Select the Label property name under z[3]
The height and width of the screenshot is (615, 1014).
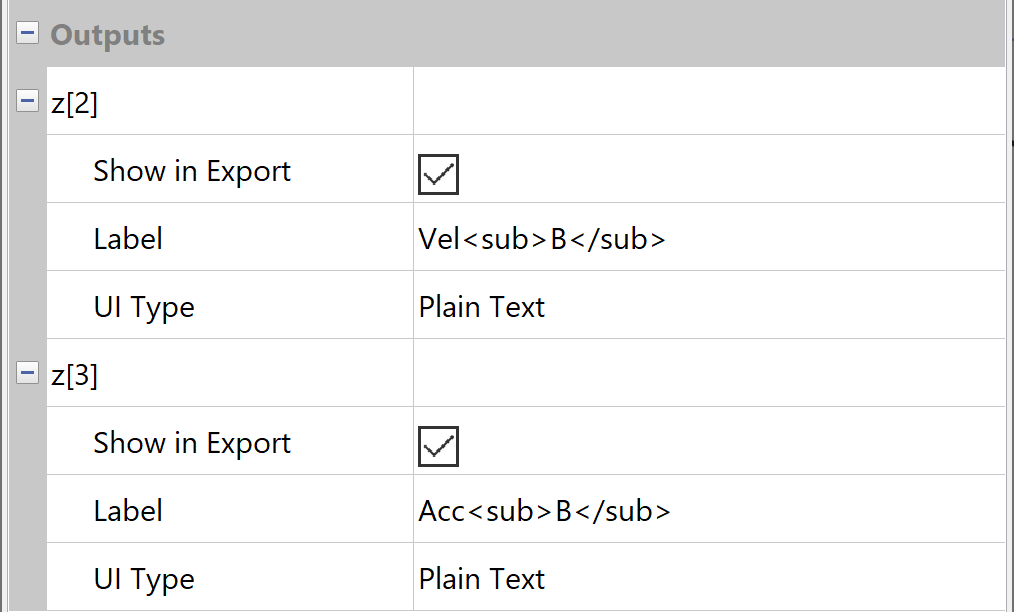(x=128, y=511)
